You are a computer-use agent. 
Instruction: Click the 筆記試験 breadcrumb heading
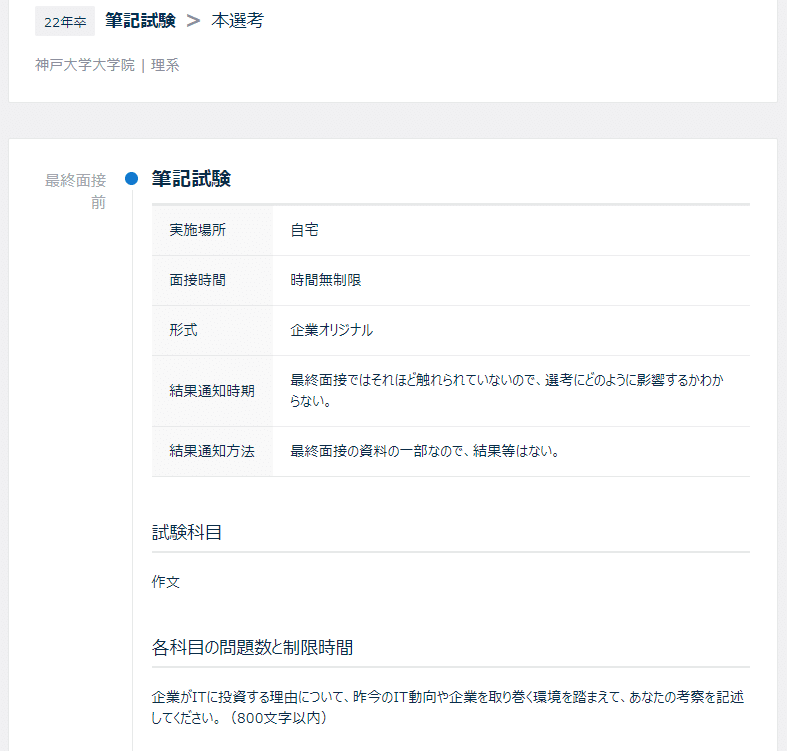click(x=140, y=21)
